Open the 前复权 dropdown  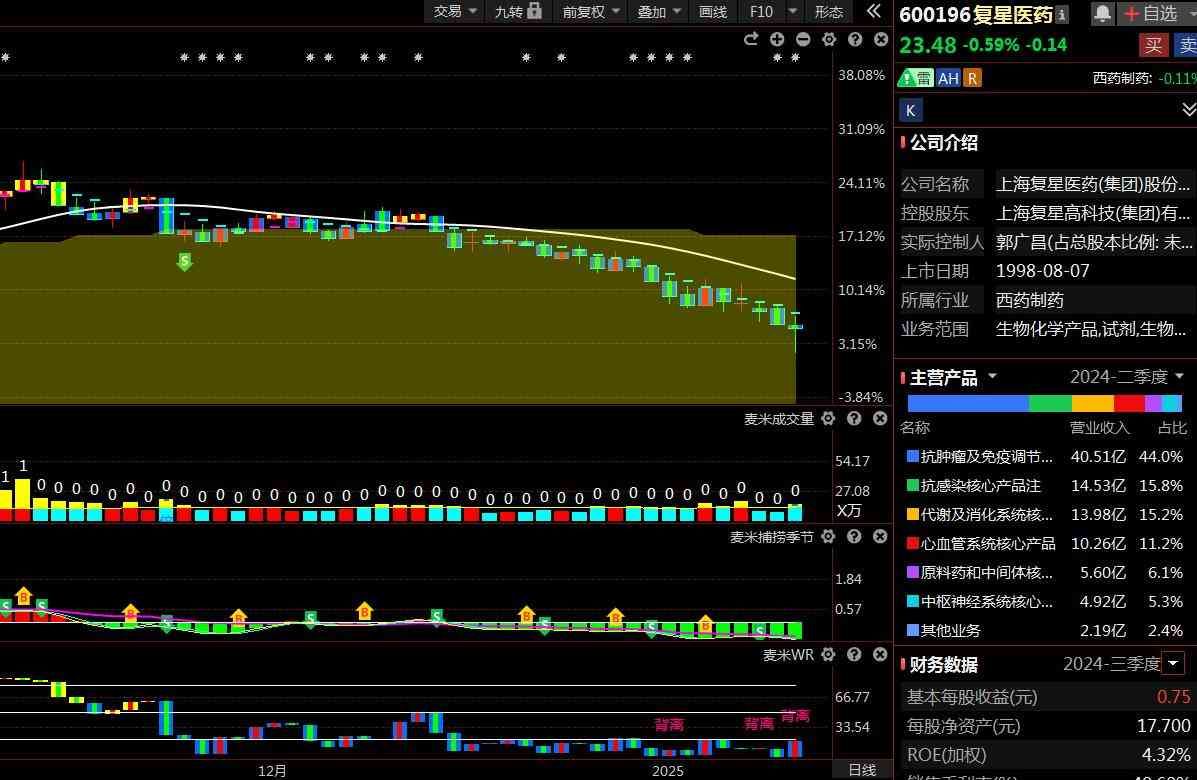pos(591,11)
